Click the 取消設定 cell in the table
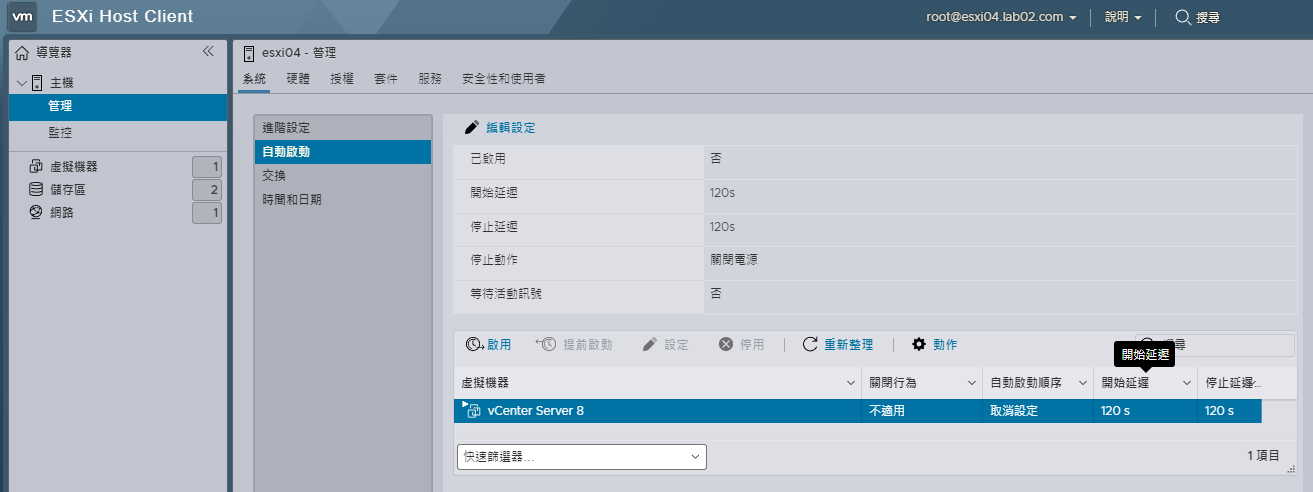The image size is (1313, 492). [1014, 411]
